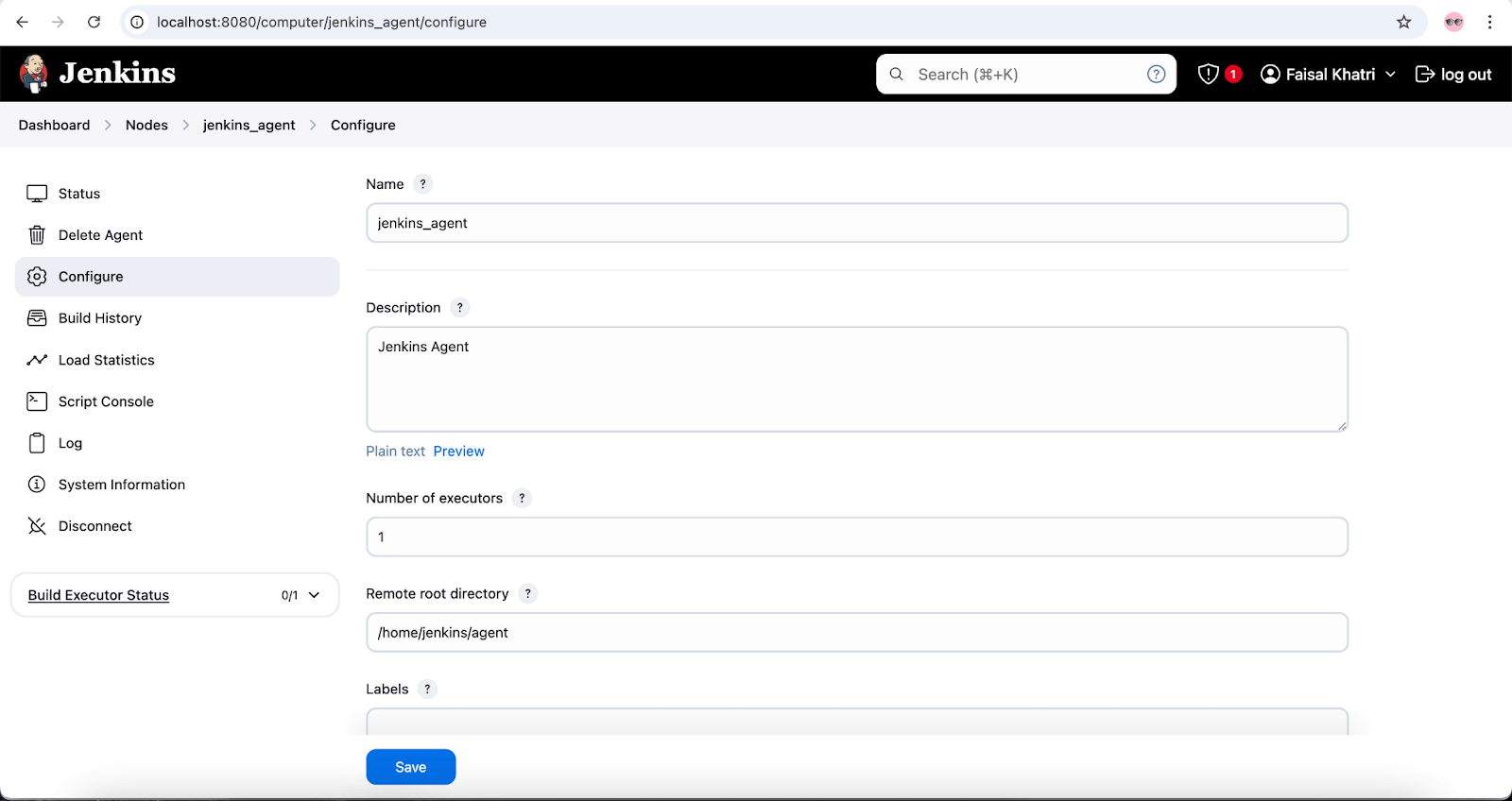Click the Log clipboard icon

pos(37,443)
